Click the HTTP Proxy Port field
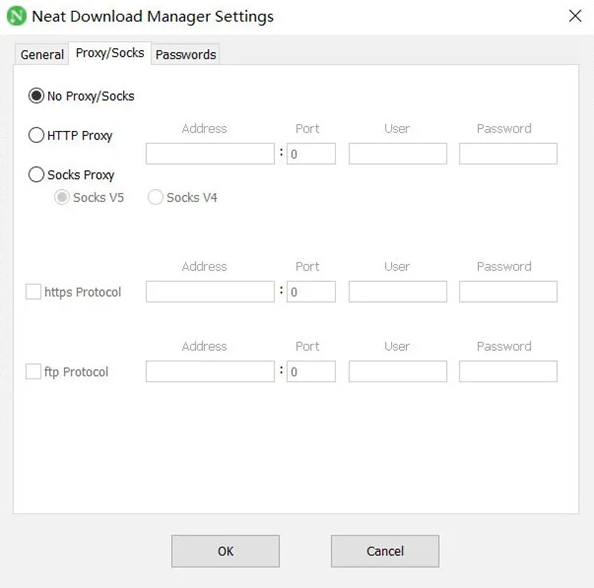This screenshot has height=588, width=594. [x=311, y=154]
